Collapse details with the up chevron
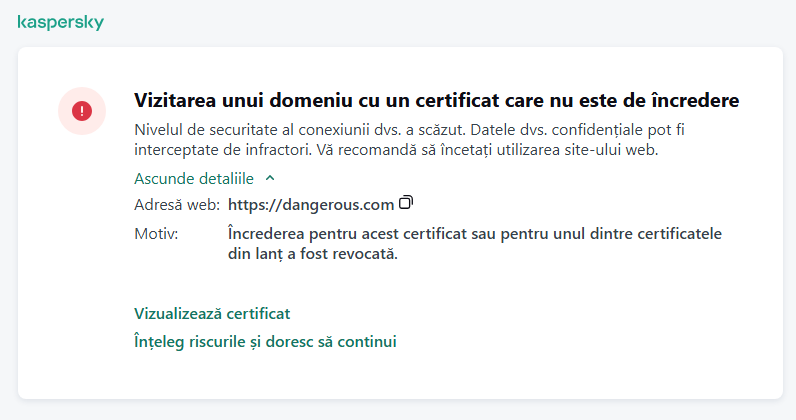The height and width of the screenshot is (420, 796). point(270,178)
